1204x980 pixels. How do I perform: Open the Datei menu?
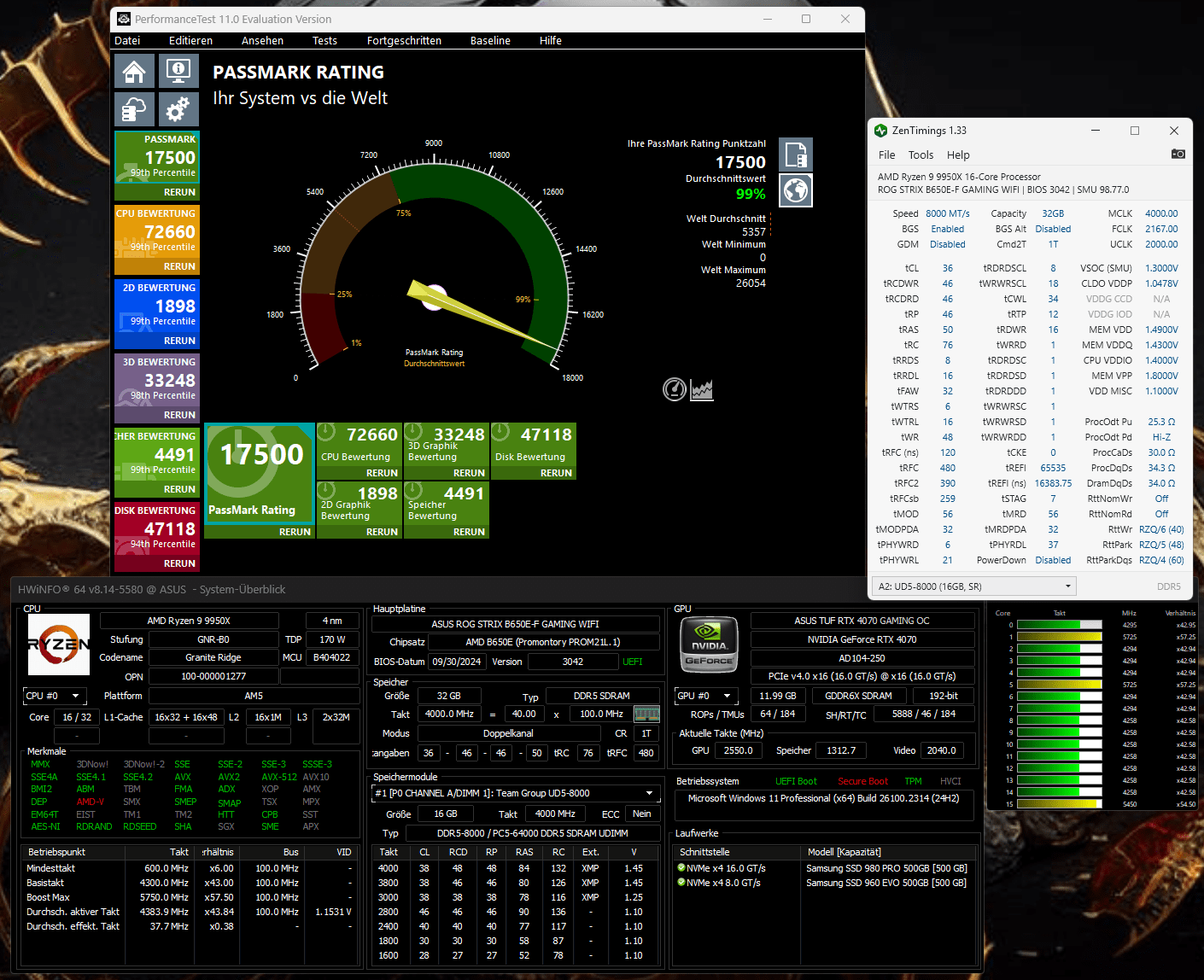(127, 40)
